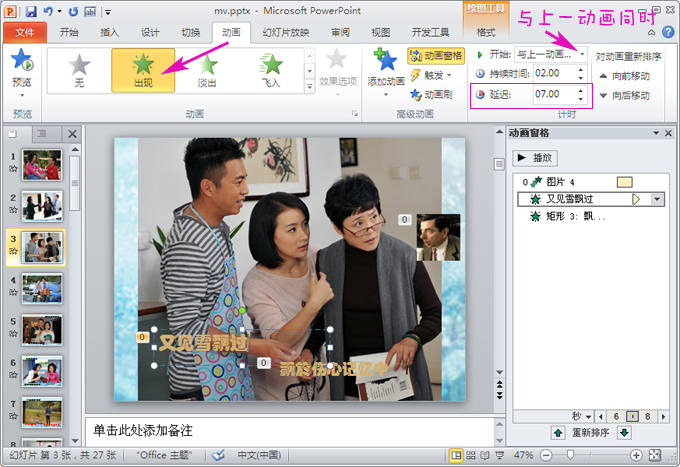Viewport: 680px width, 467px height.
Task: Click the zoom in plus button
Action: coord(636,455)
